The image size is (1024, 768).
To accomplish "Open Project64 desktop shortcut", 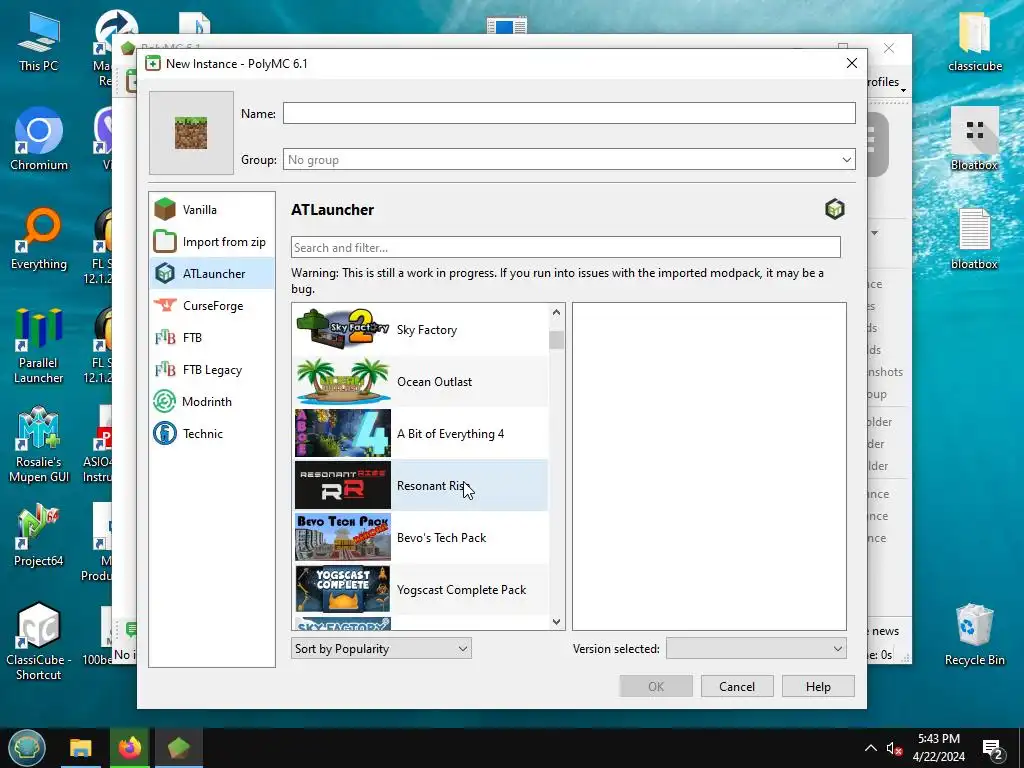I will coord(39,536).
